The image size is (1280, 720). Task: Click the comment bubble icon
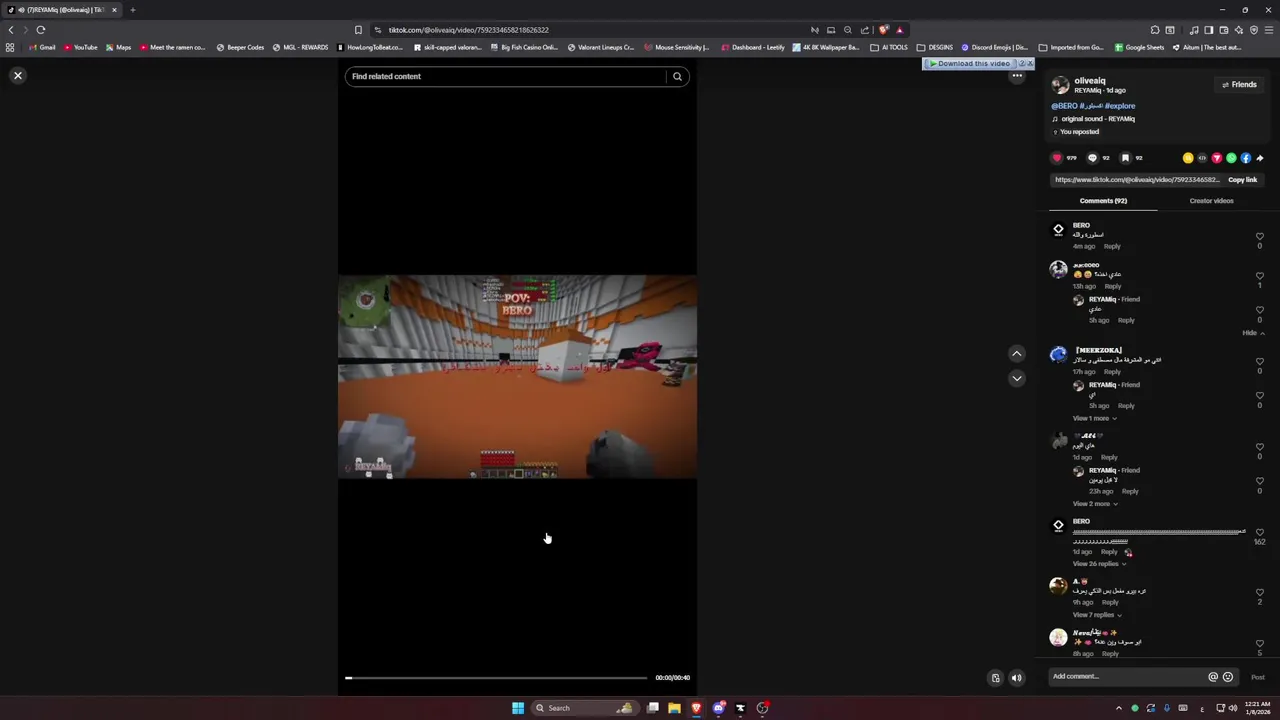[x=1092, y=158]
